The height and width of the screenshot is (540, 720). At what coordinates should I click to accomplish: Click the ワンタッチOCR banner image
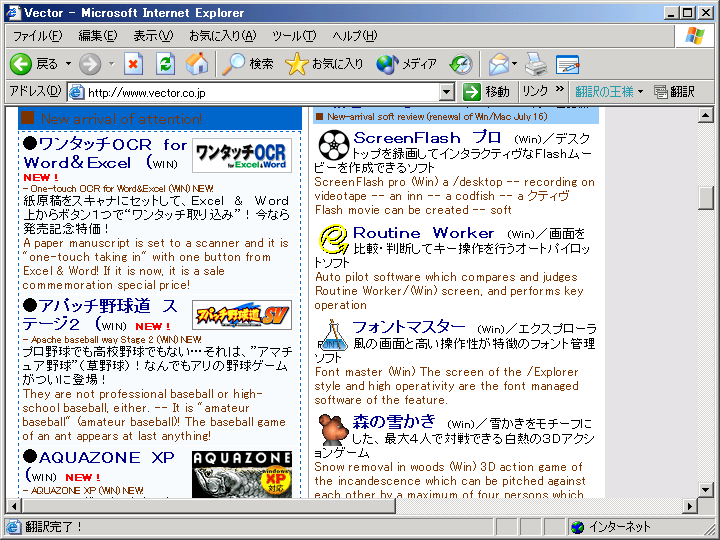point(242,155)
